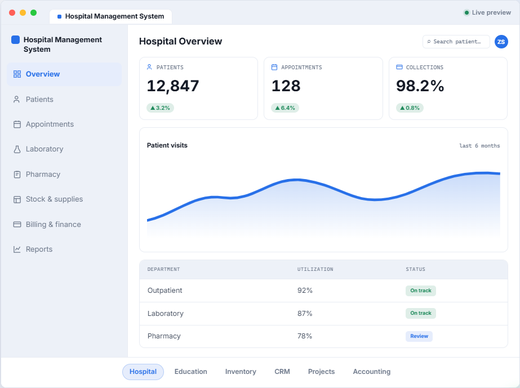
Task: Focus the Search patient field
Action: [x=456, y=42]
